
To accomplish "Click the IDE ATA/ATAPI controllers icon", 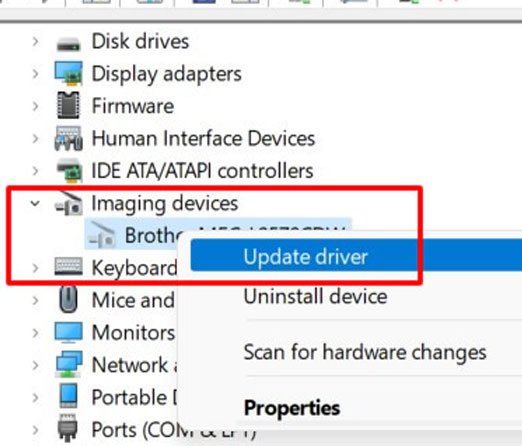I will (x=69, y=170).
